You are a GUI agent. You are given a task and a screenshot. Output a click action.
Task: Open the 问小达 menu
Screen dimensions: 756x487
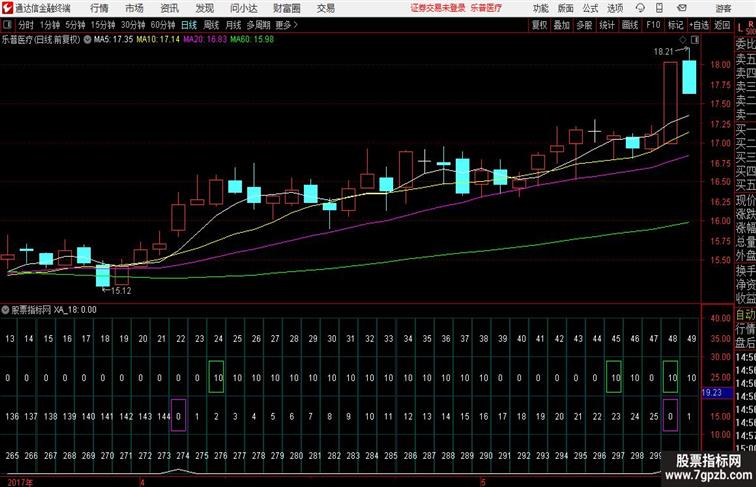pos(243,8)
